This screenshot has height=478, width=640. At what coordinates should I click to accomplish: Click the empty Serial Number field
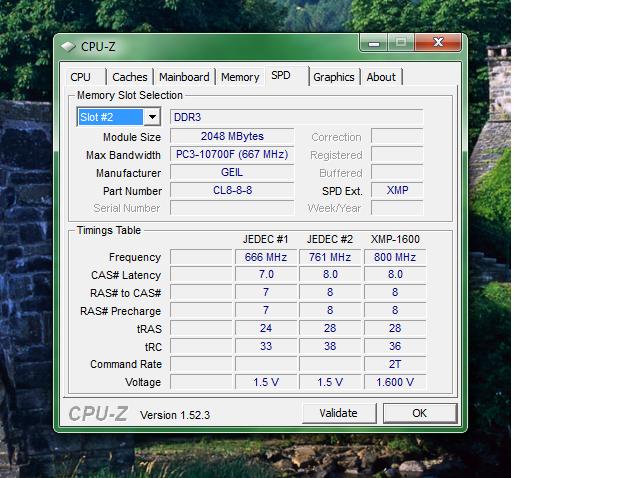(232, 208)
